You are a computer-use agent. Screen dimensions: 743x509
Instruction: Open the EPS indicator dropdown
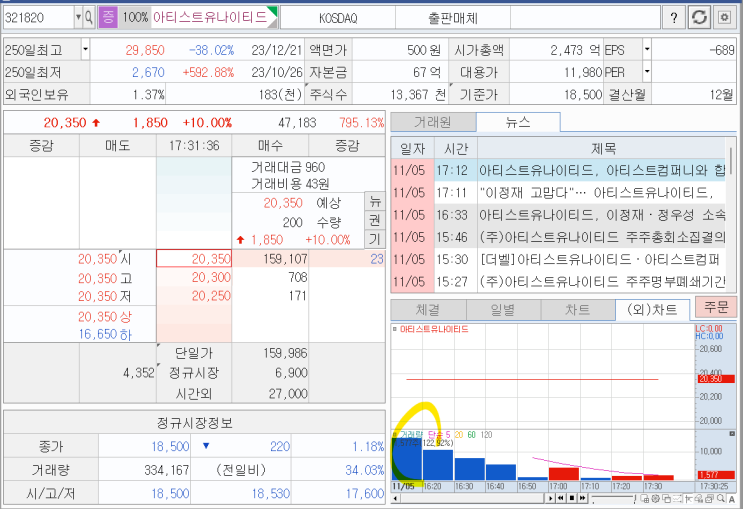[x=647, y=49]
